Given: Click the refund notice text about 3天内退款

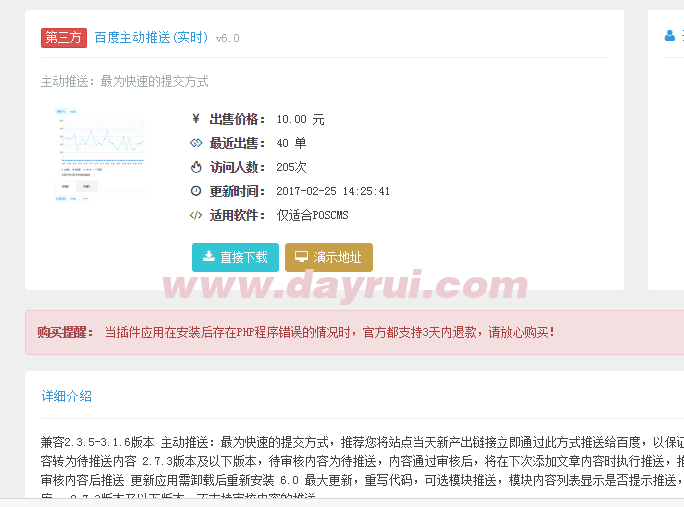Looking at the screenshot, I should click(330, 332).
